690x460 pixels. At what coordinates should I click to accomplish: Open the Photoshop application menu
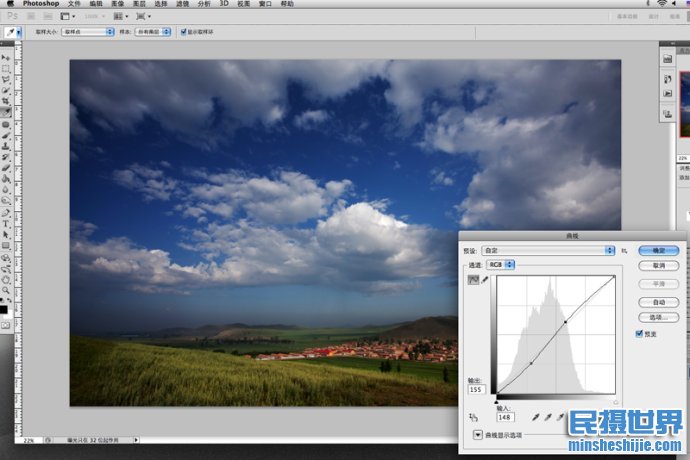click(x=41, y=4)
